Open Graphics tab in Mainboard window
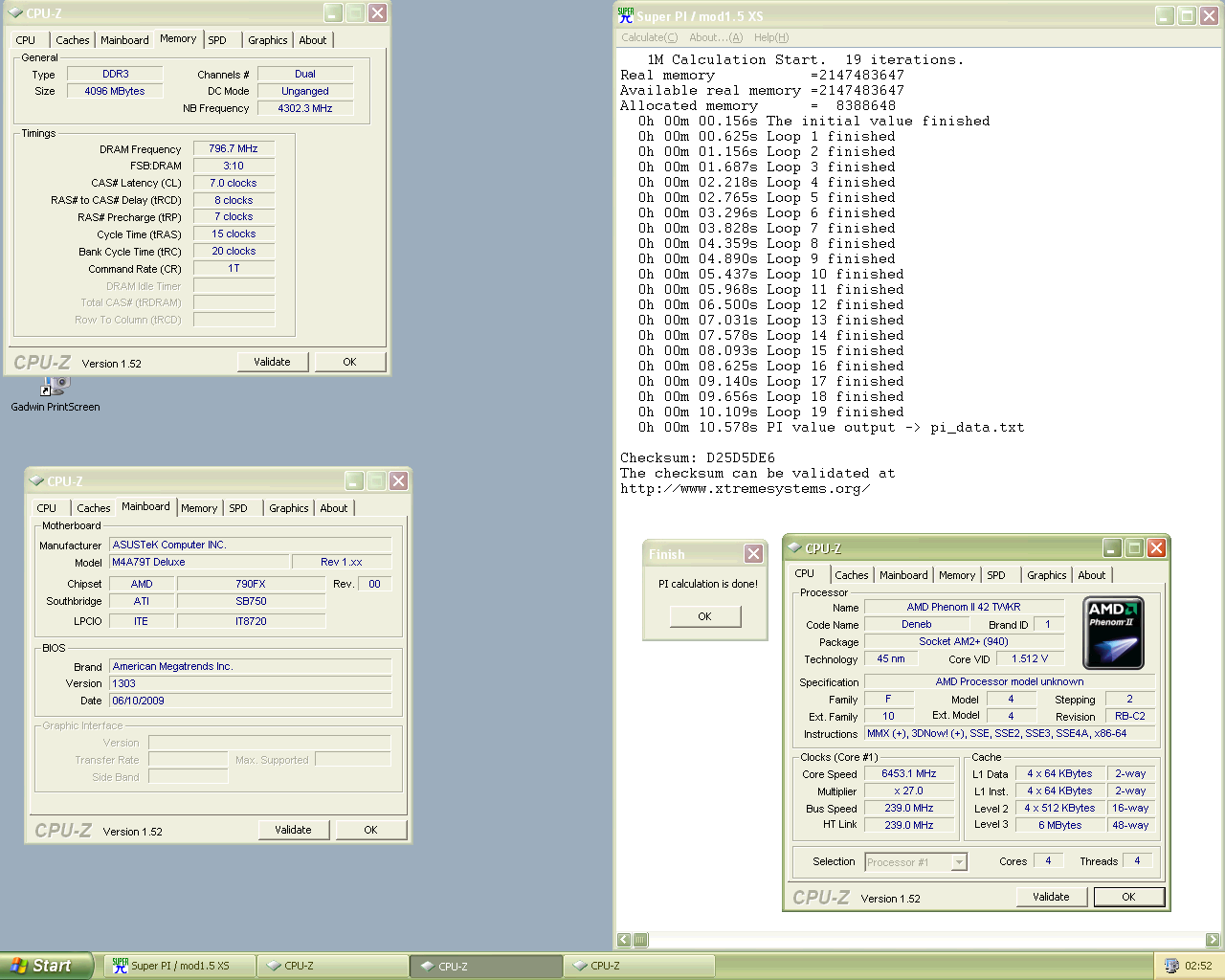 coord(288,508)
